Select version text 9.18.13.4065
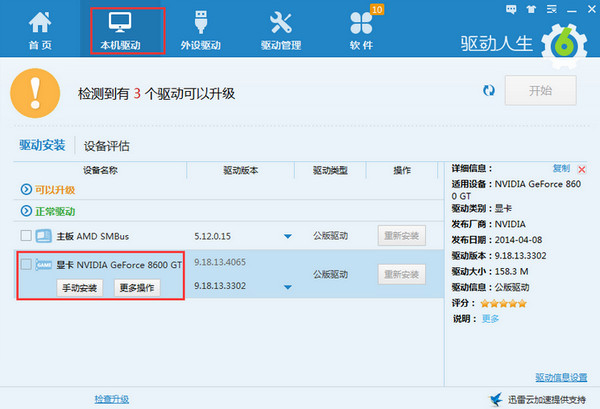 coord(220,262)
